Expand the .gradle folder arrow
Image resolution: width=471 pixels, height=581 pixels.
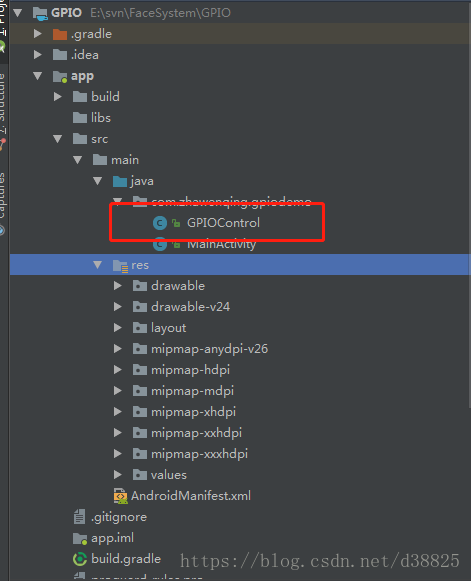(37, 34)
